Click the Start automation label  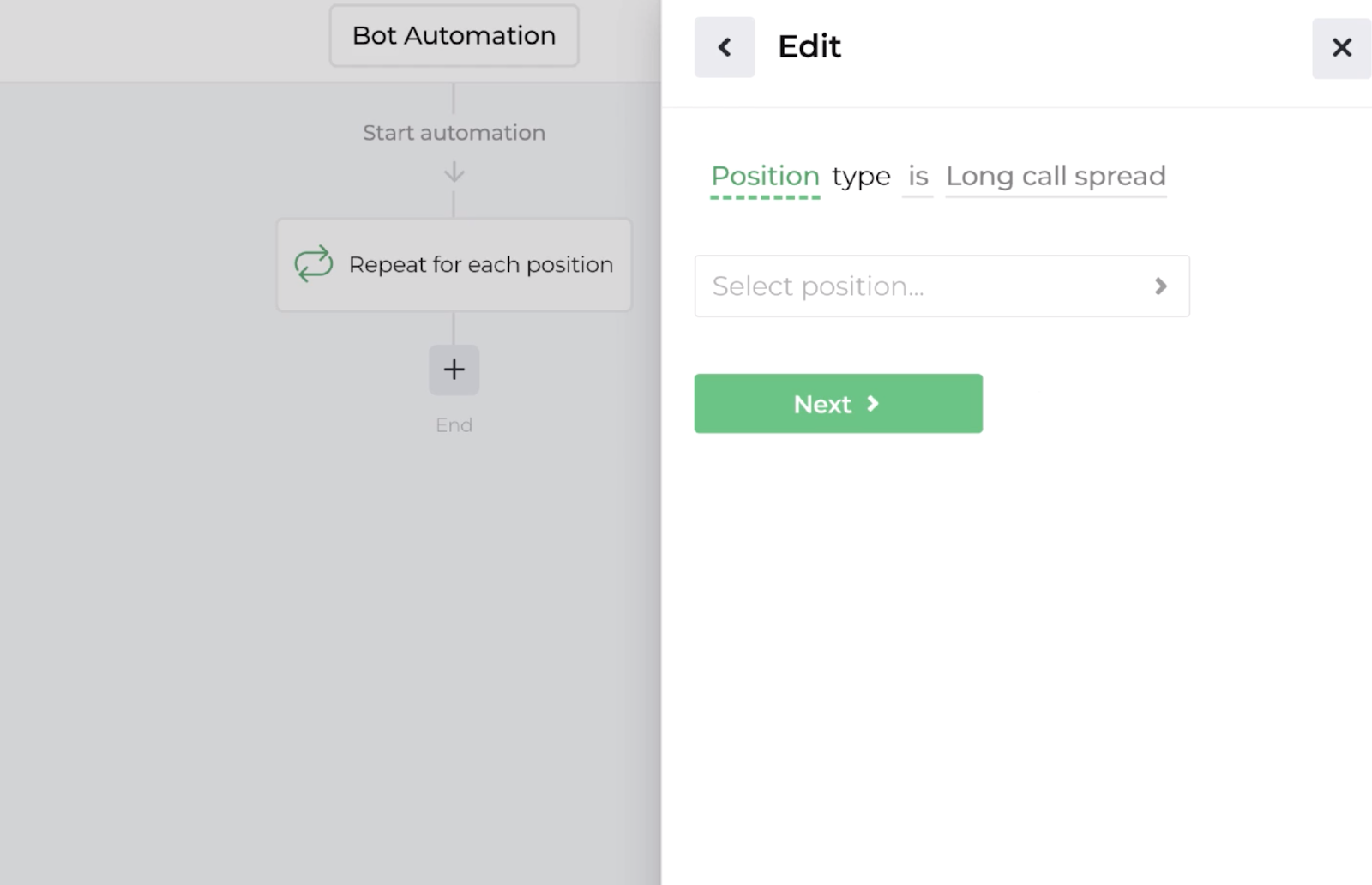(x=454, y=133)
